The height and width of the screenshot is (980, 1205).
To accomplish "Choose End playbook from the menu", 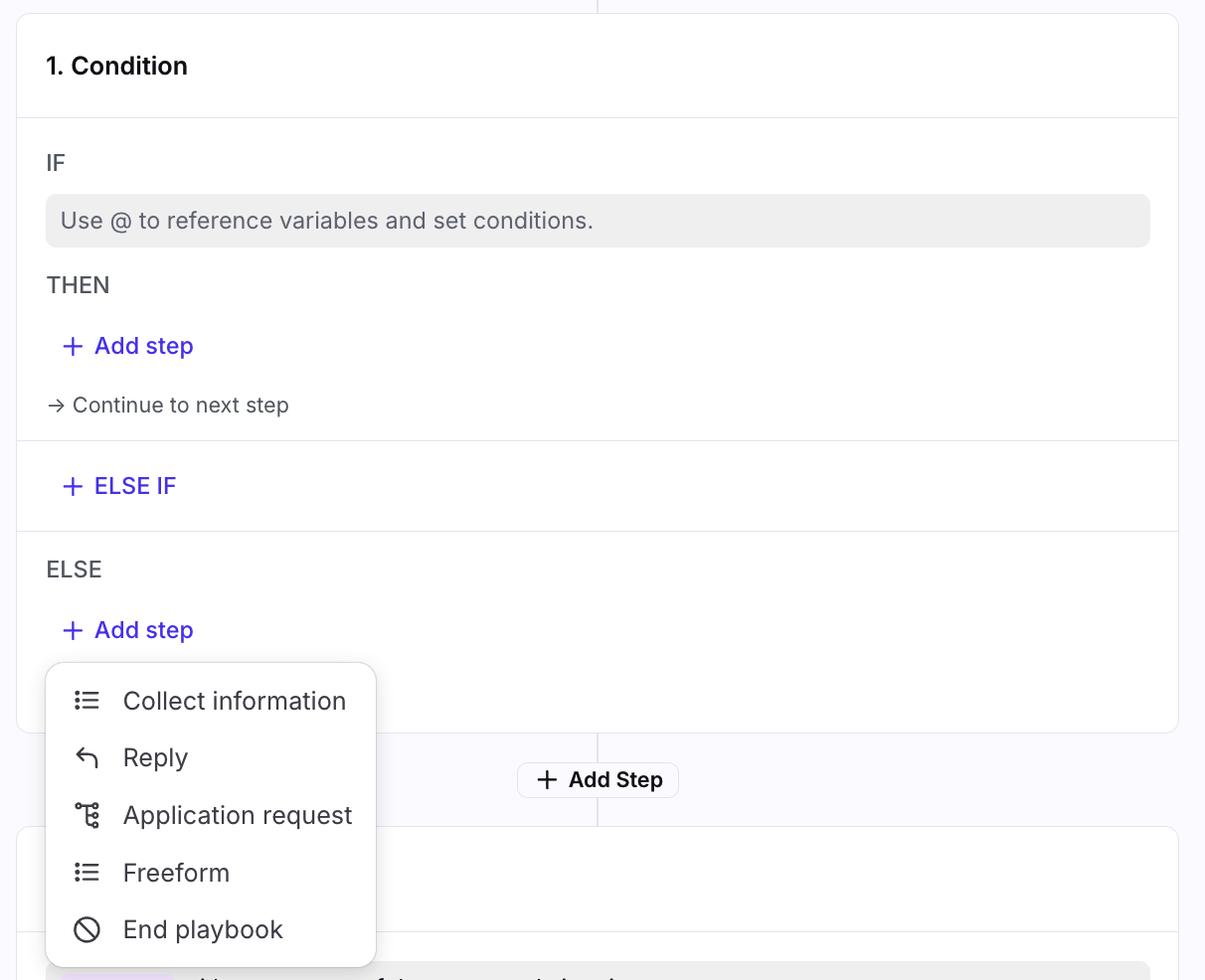I will 203,930.
